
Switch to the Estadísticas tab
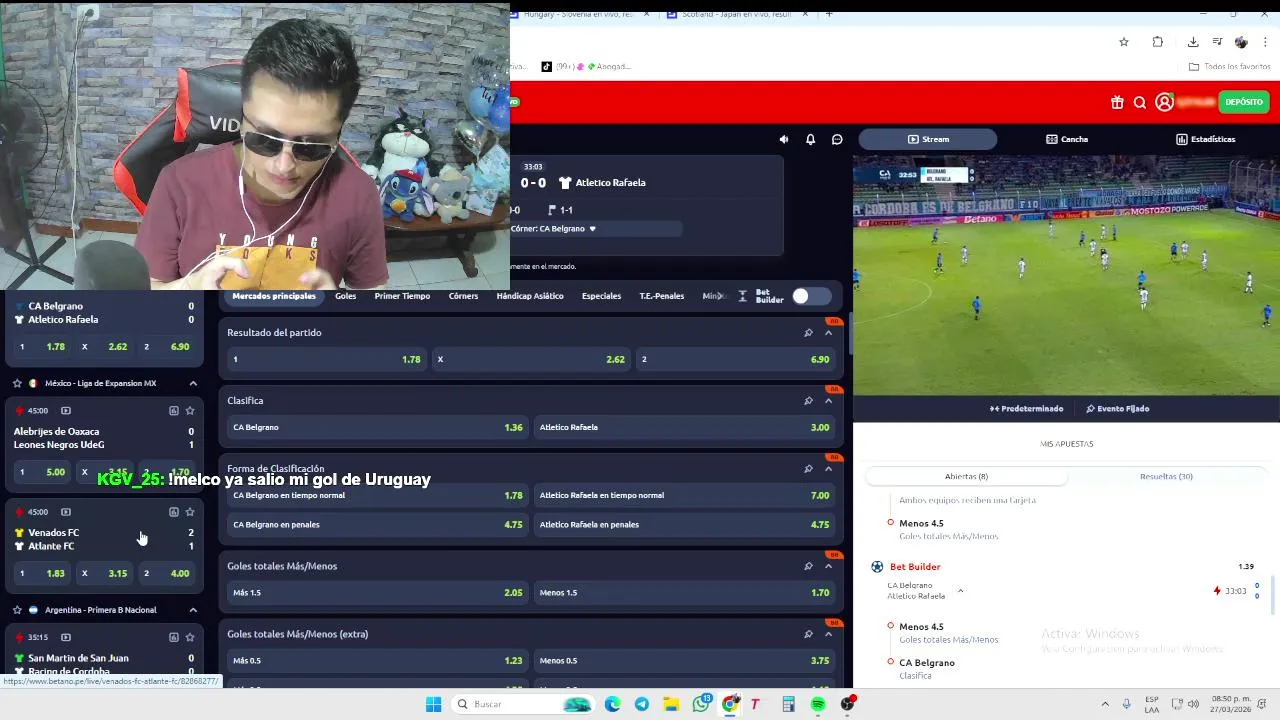[1205, 139]
